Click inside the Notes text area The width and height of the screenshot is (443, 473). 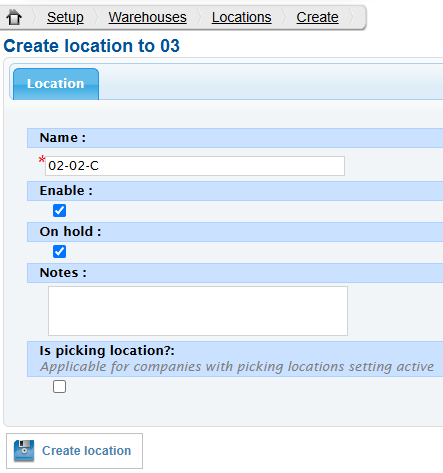click(x=198, y=311)
